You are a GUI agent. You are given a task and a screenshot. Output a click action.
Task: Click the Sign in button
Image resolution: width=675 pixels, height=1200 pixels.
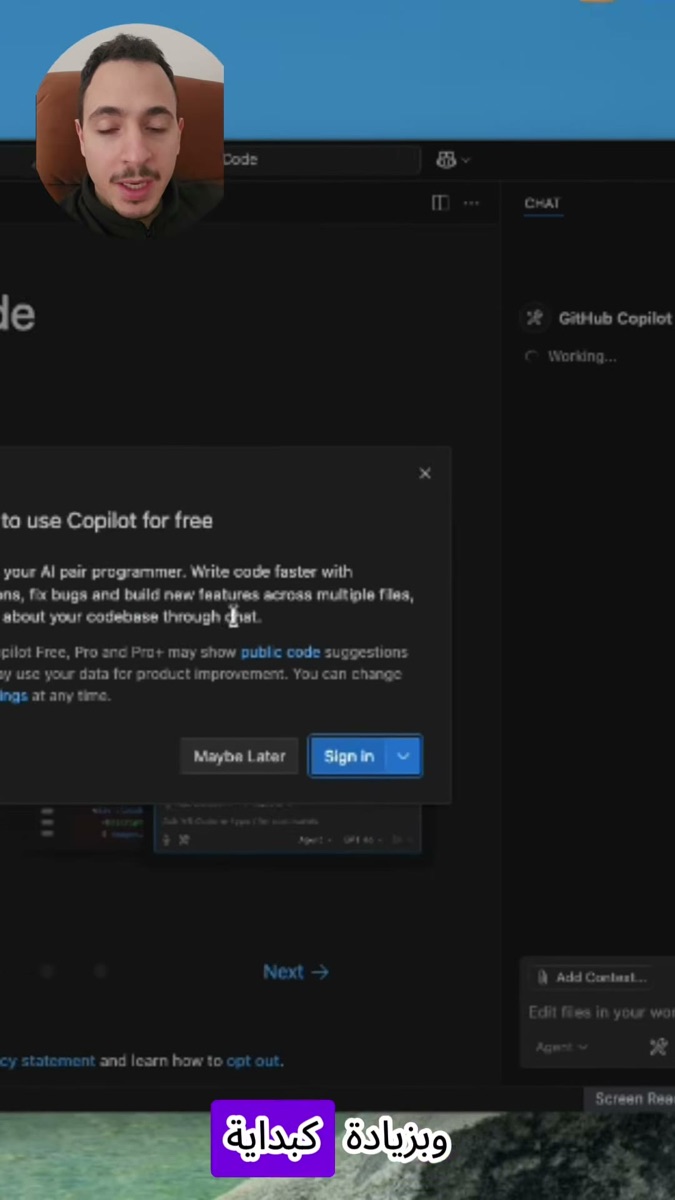click(x=349, y=756)
